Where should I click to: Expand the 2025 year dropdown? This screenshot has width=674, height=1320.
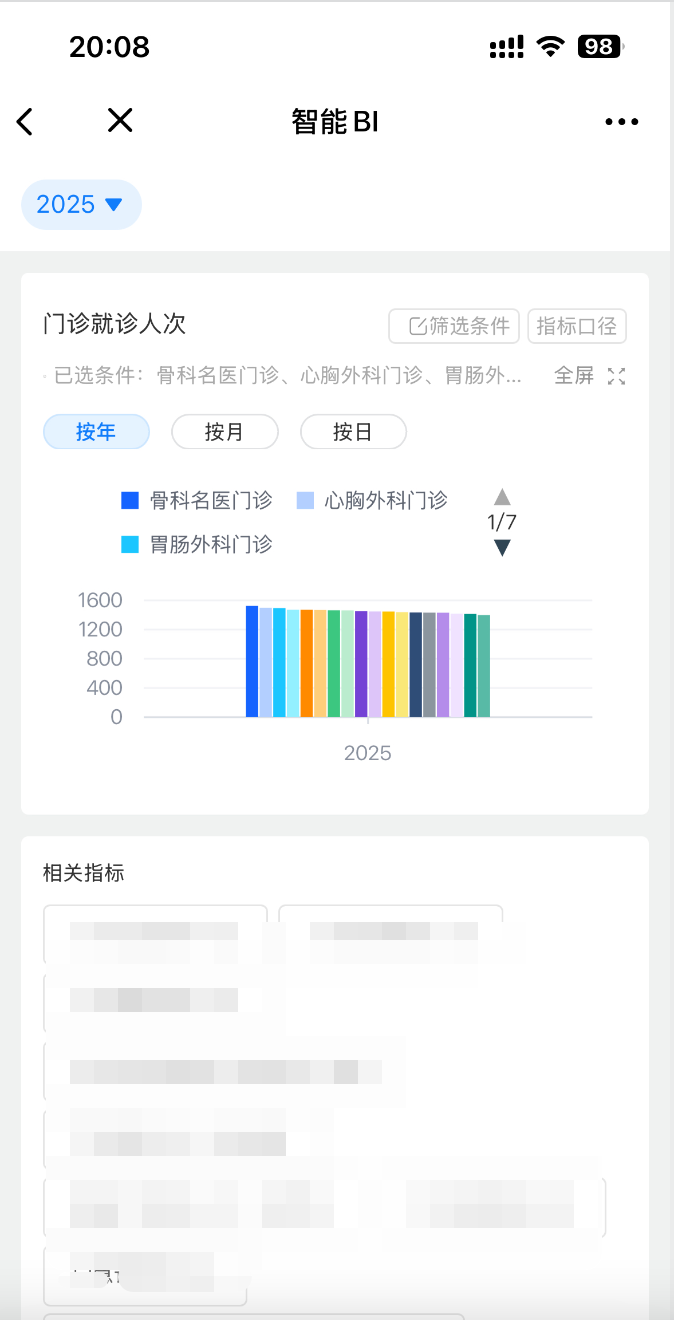pyautogui.click(x=81, y=205)
